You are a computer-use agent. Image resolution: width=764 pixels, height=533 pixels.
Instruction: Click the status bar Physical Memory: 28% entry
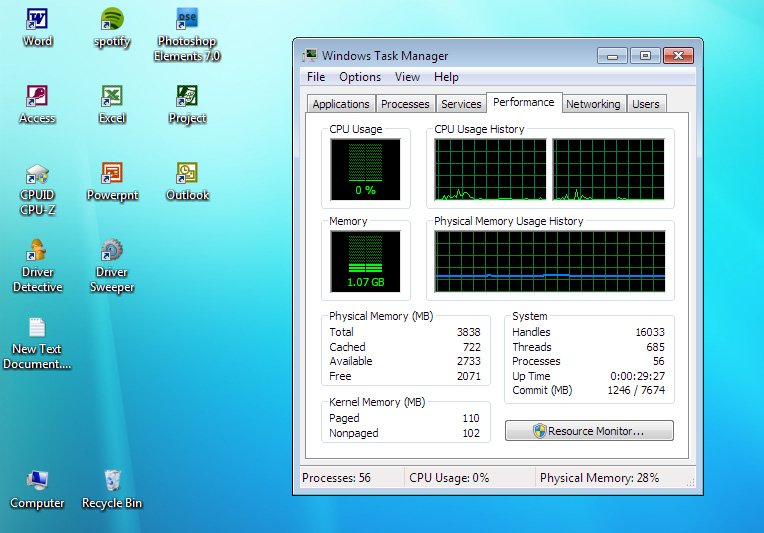point(599,478)
